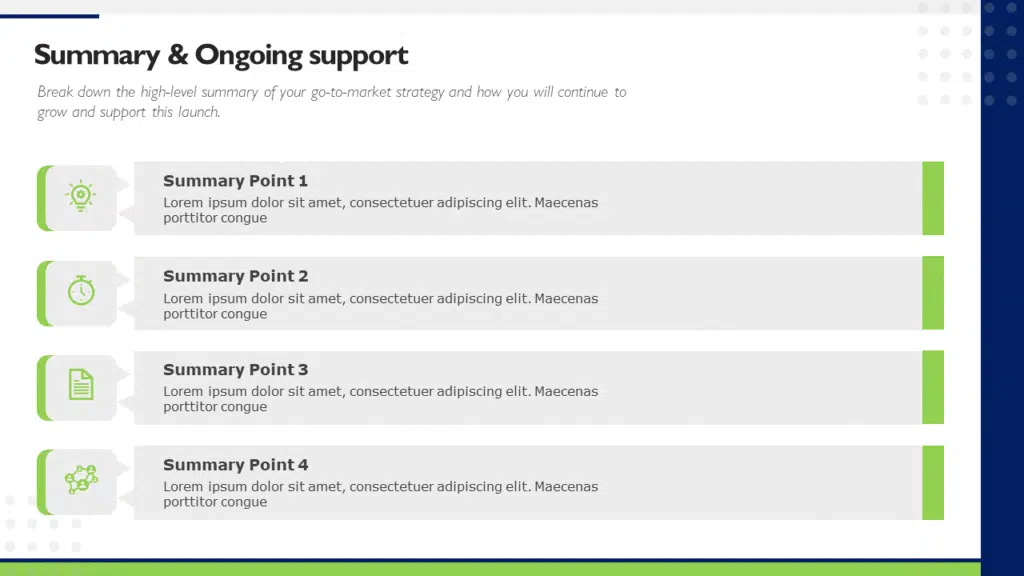The image size is (1024, 576).
Task: Click the Lorem ipsum paragraph under Summary Point 3
Action: pos(380,399)
